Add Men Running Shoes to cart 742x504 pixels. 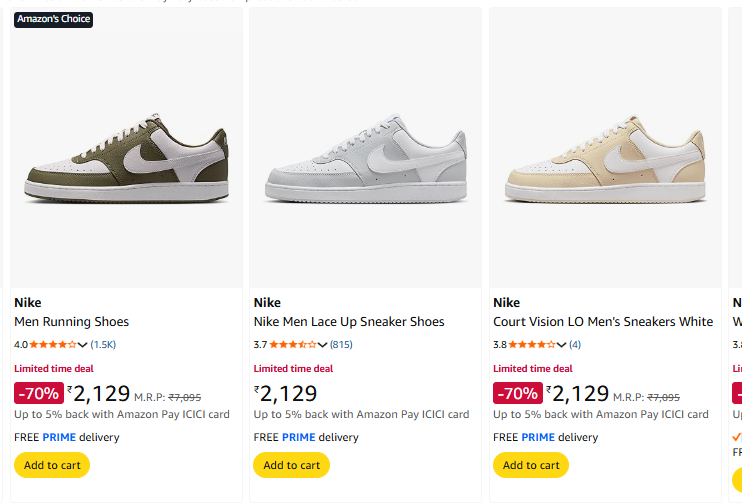pyautogui.click(x=52, y=465)
